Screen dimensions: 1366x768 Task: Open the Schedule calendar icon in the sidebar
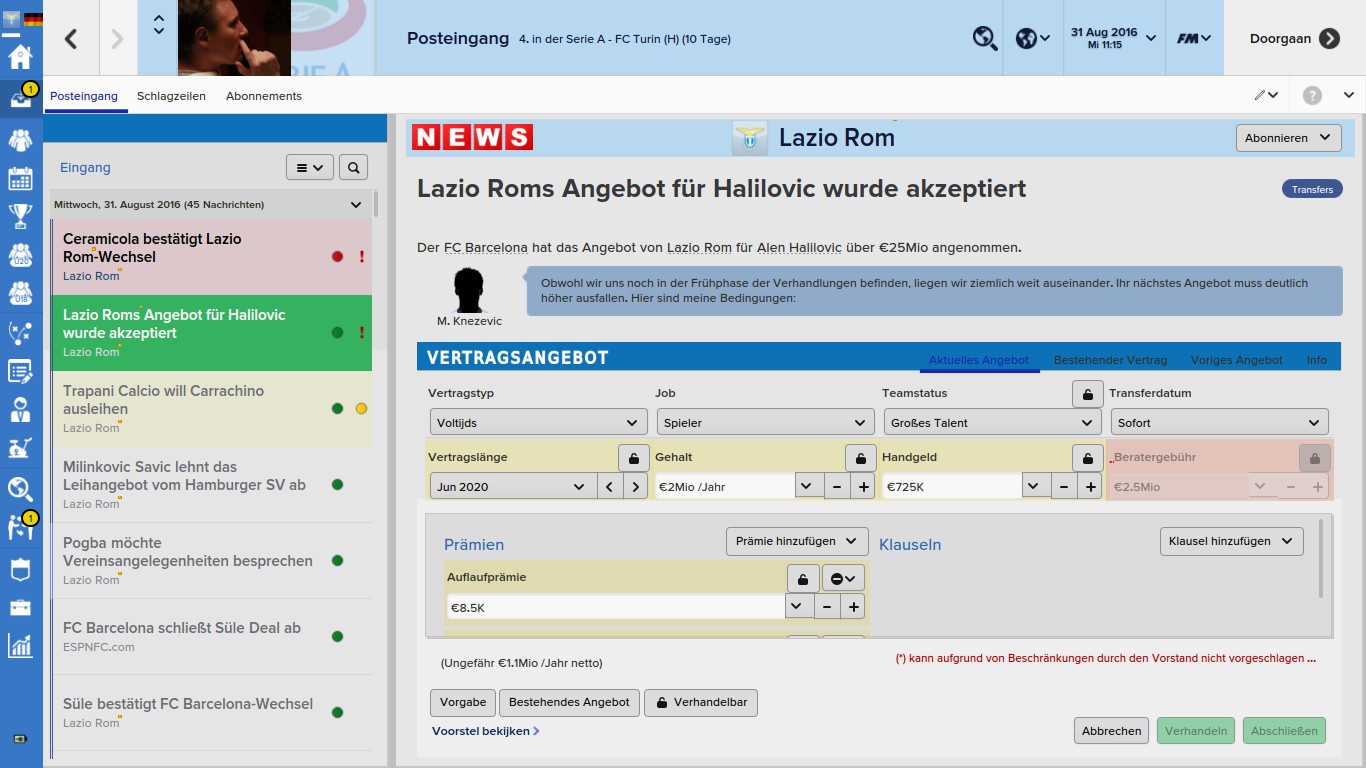pyautogui.click(x=20, y=179)
